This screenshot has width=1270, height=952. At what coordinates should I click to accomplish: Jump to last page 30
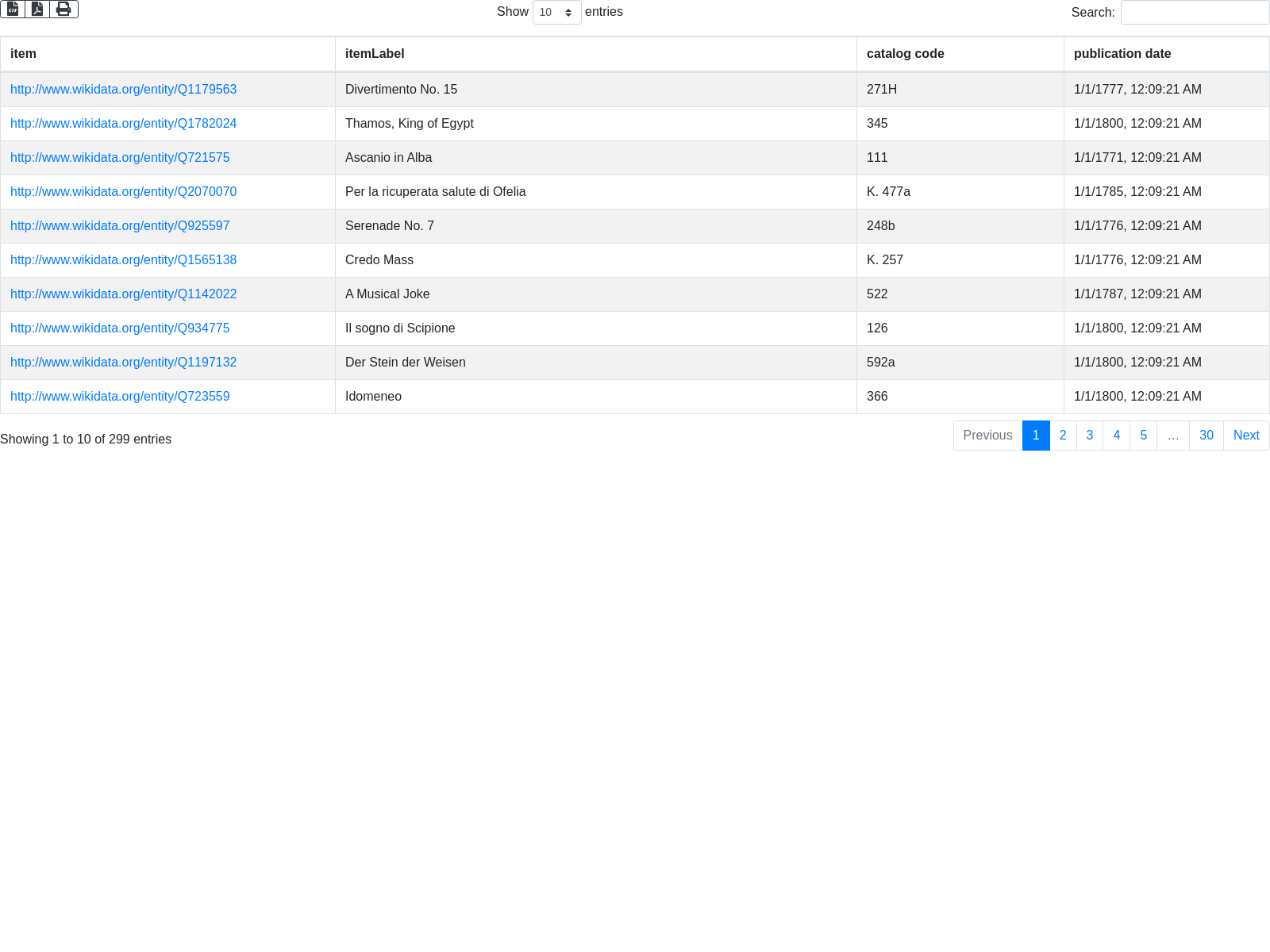(1206, 436)
